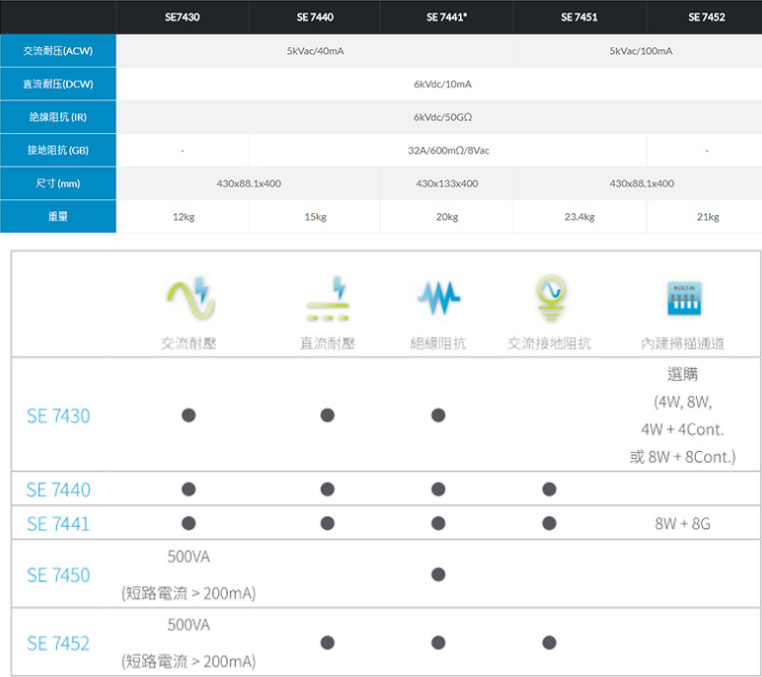Image resolution: width=762 pixels, height=677 pixels.
Task: Click the SE 7440 AC withstand dot
Action: pos(189,489)
